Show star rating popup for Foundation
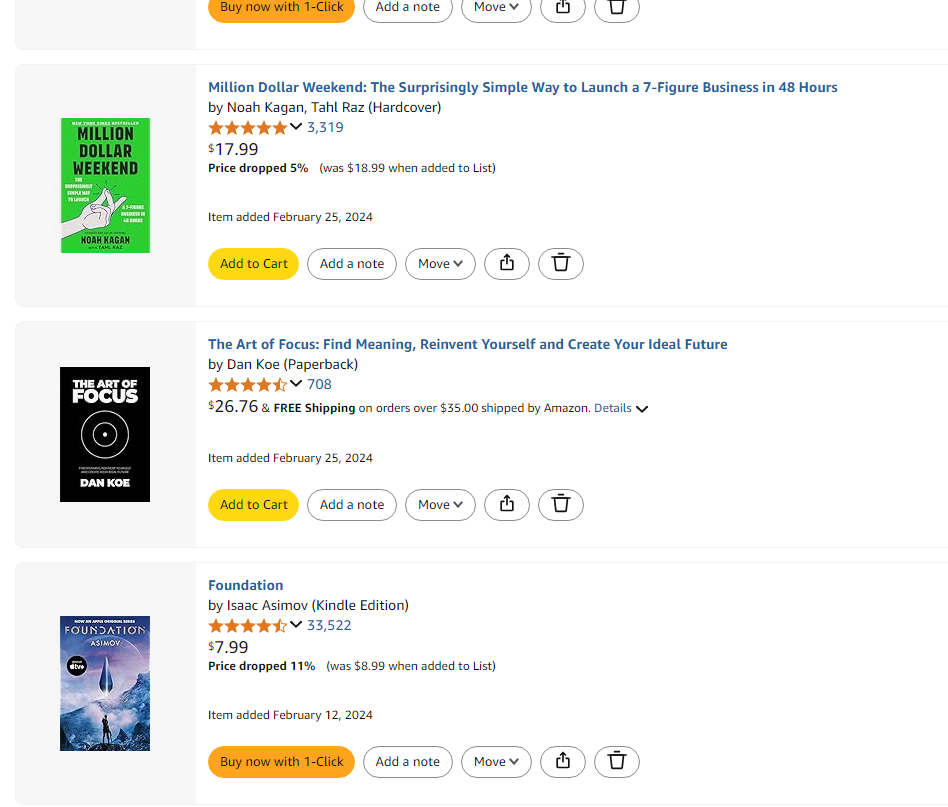The image size is (948, 807). pos(295,625)
